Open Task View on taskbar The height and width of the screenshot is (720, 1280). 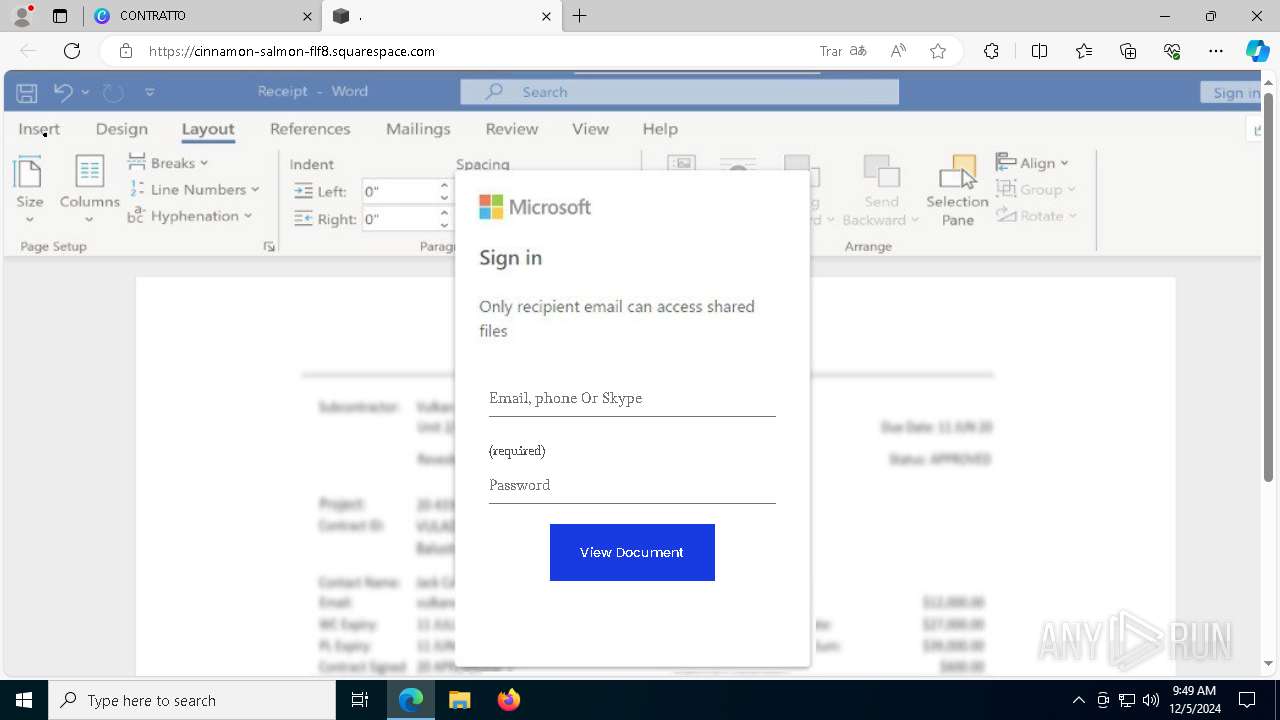click(x=360, y=700)
